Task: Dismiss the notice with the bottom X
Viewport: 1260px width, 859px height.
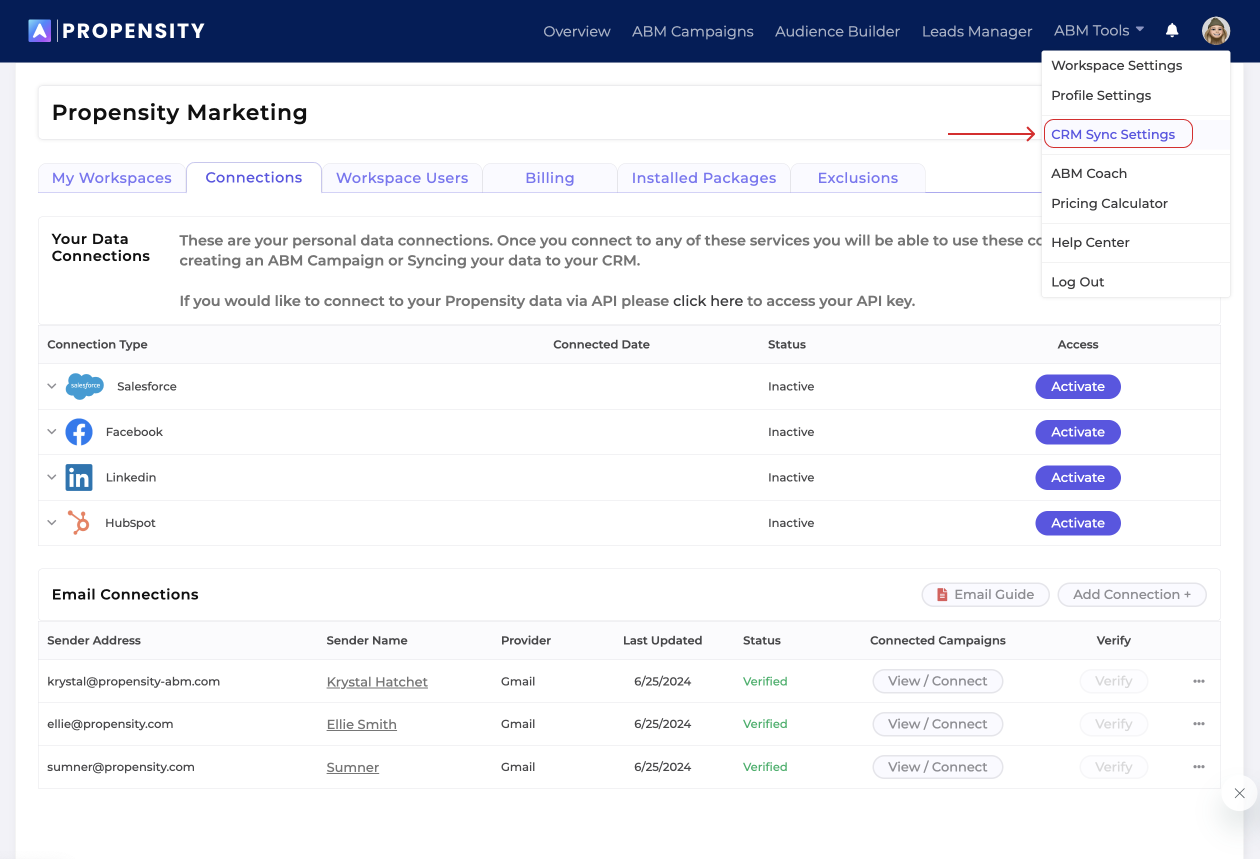Action: [1239, 793]
